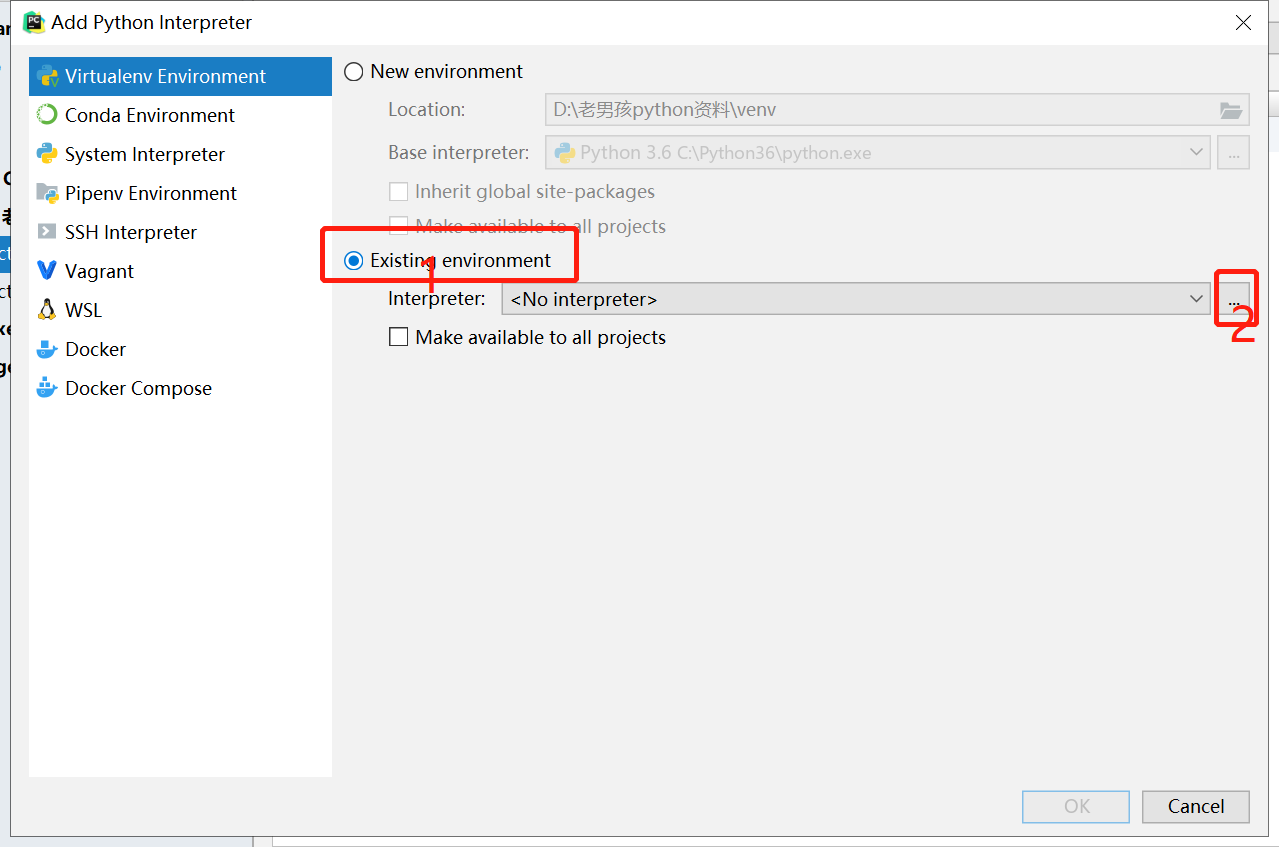Choose Docker Compose interpreter type
Viewport: 1279px width, 847px height.
[180, 388]
